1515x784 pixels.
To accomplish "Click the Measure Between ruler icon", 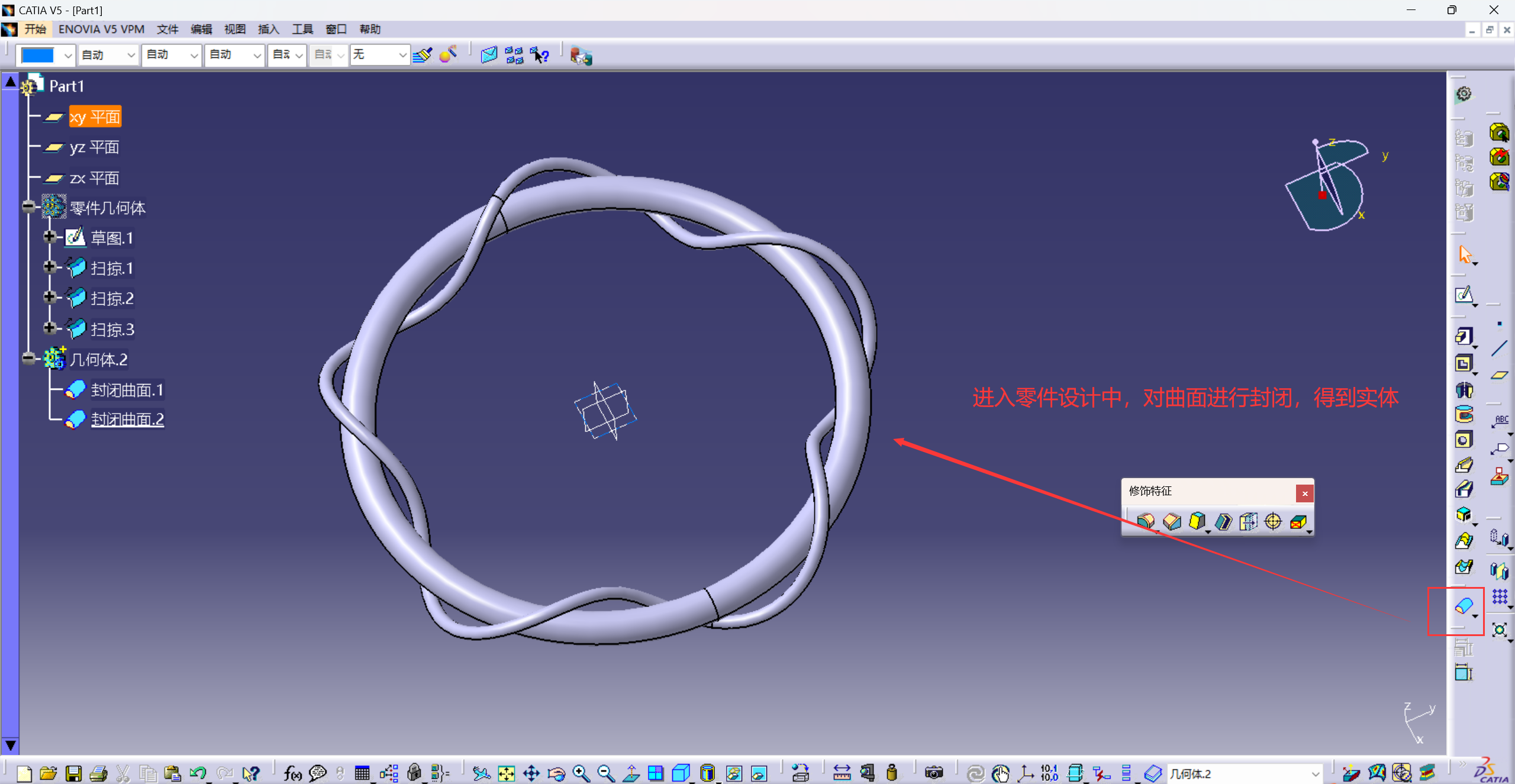I will coord(842,773).
